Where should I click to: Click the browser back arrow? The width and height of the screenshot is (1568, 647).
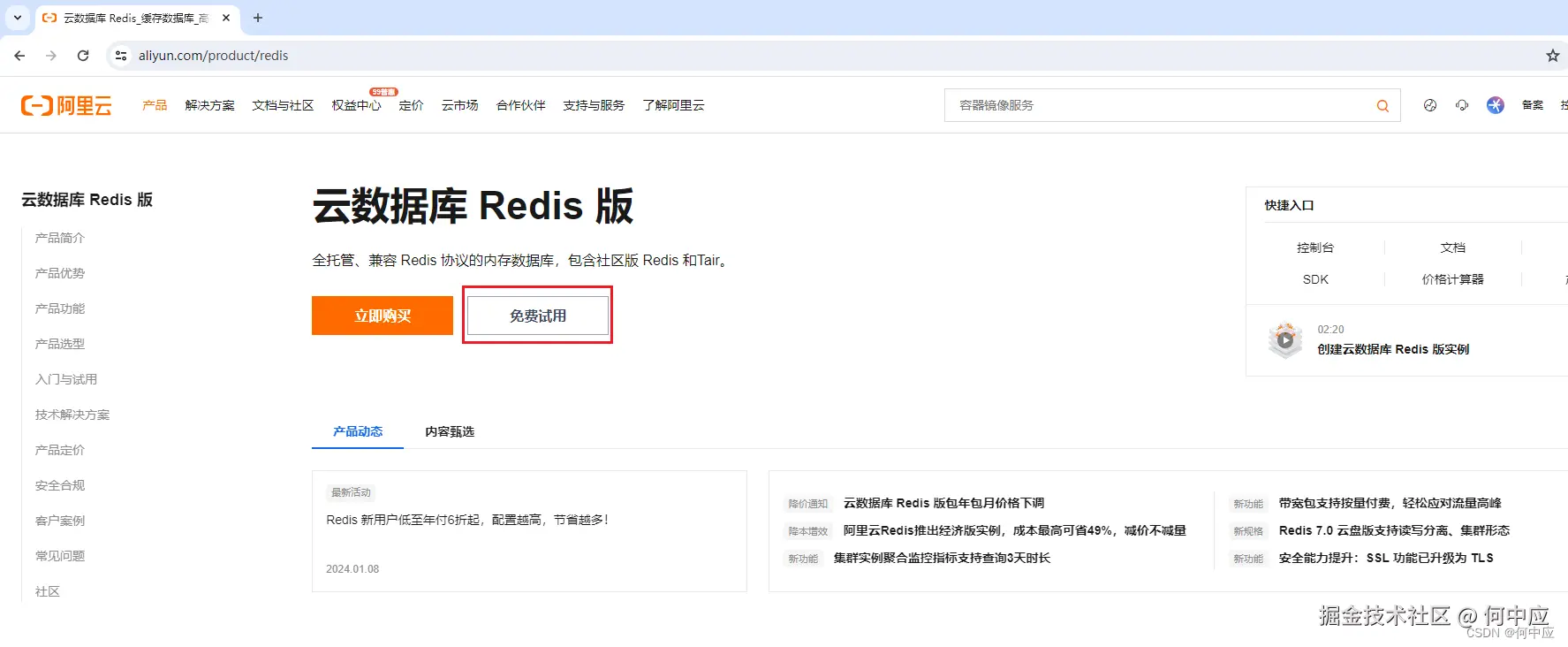coord(19,56)
